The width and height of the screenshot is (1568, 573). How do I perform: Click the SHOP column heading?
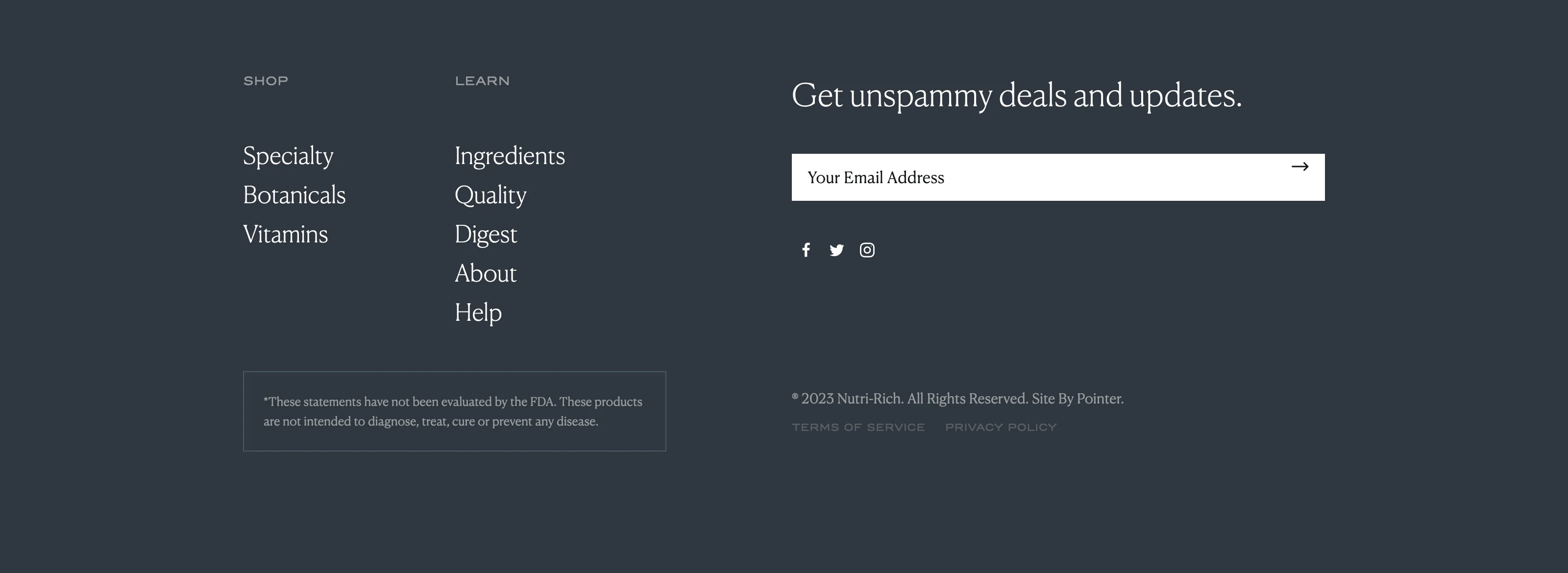tap(266, 80)
